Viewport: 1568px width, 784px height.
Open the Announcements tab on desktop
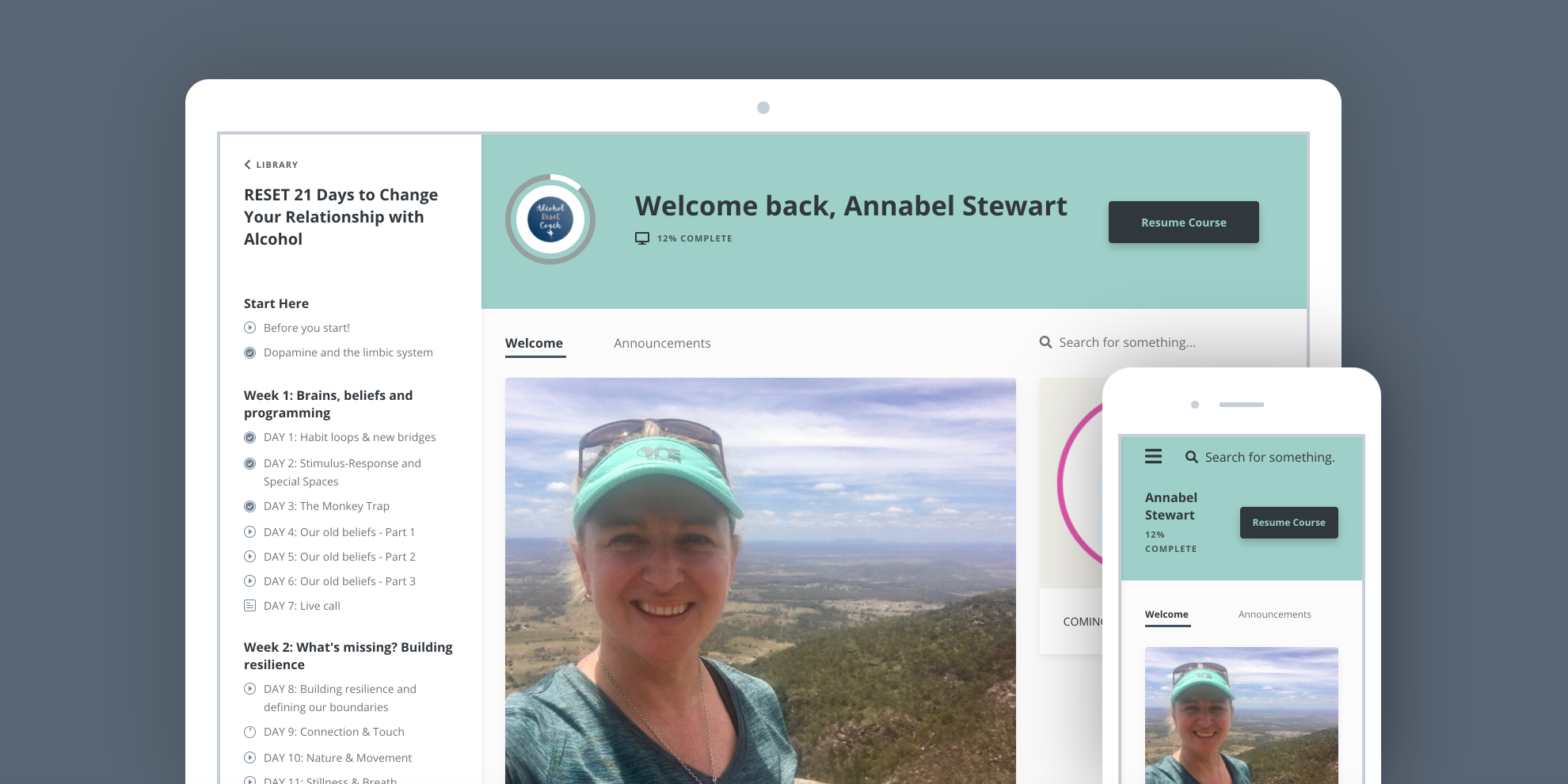click(x=662, y=343)
